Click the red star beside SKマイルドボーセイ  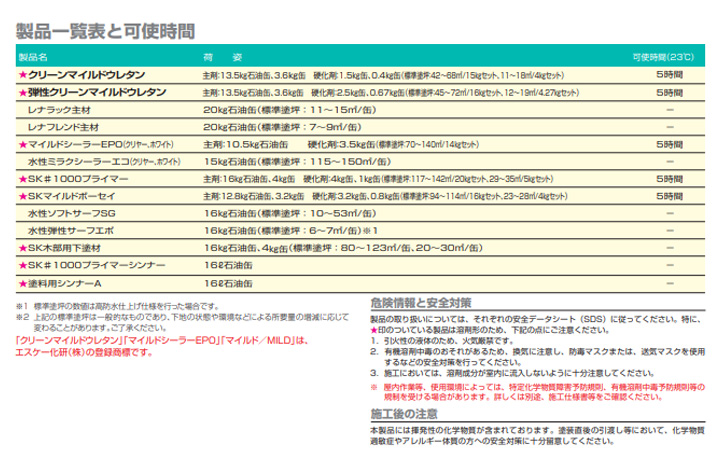pyautogui.click(x=22, y=196)
